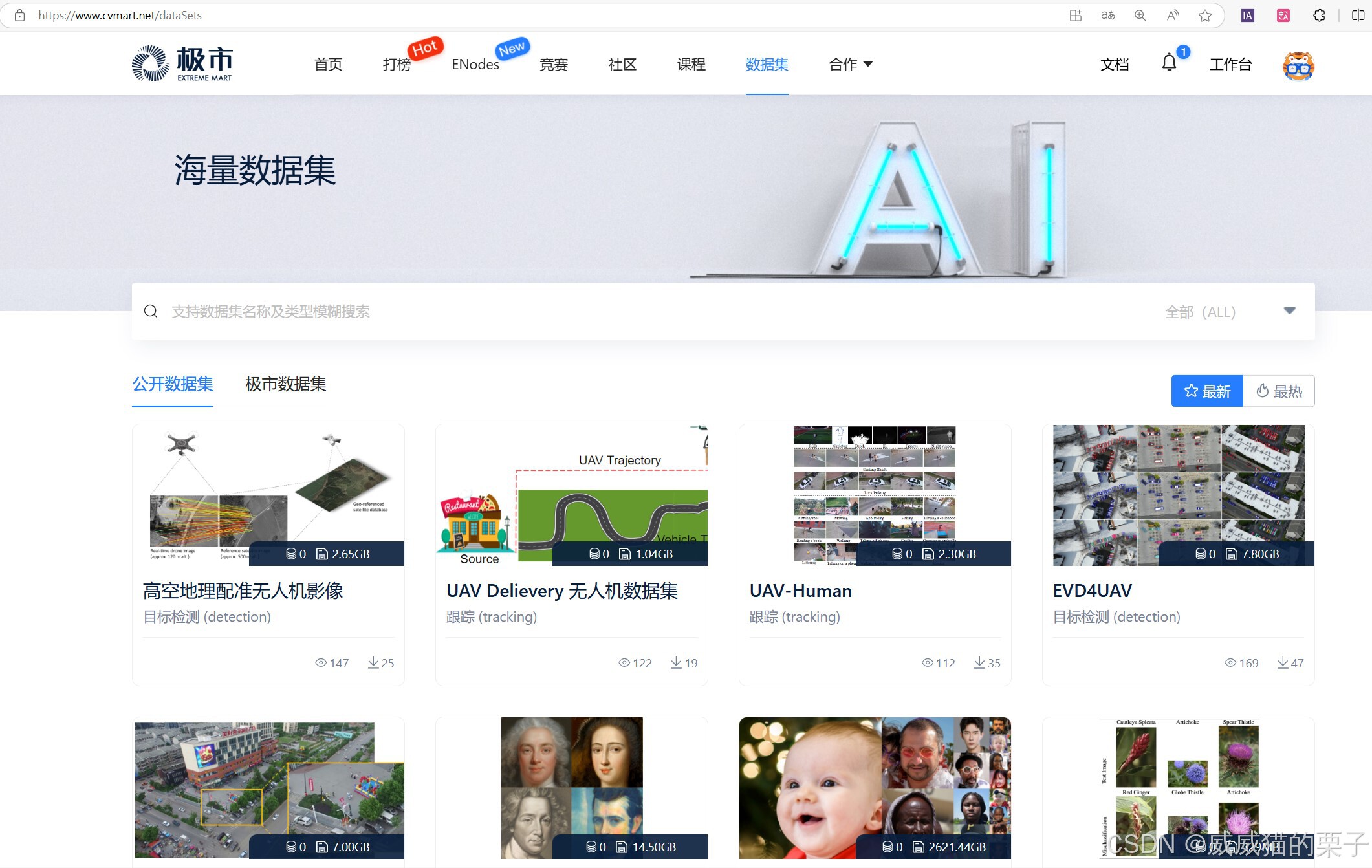This screenshot has width=1372, height=868.
Task: Open the notification bell
Action: click(x=1169, y=63)
